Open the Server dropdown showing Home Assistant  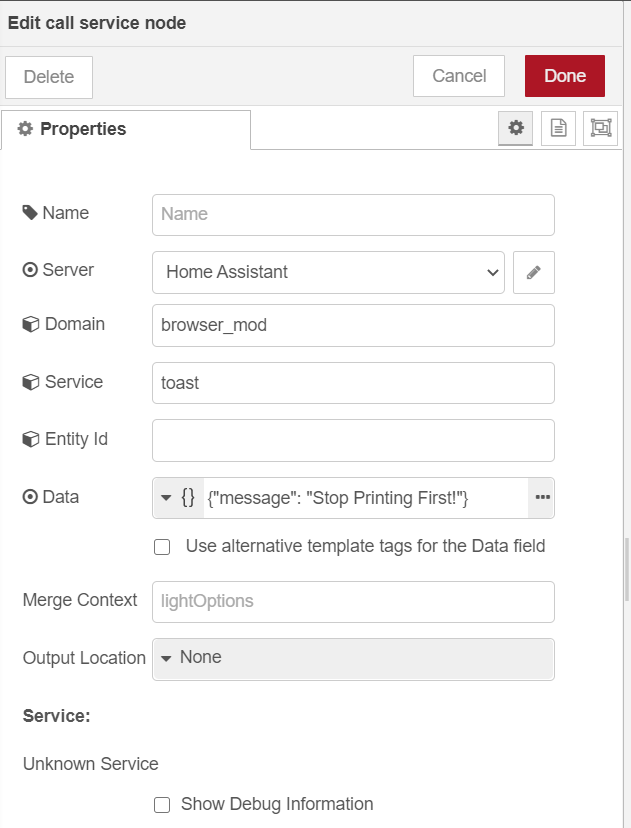pos(328,272)
